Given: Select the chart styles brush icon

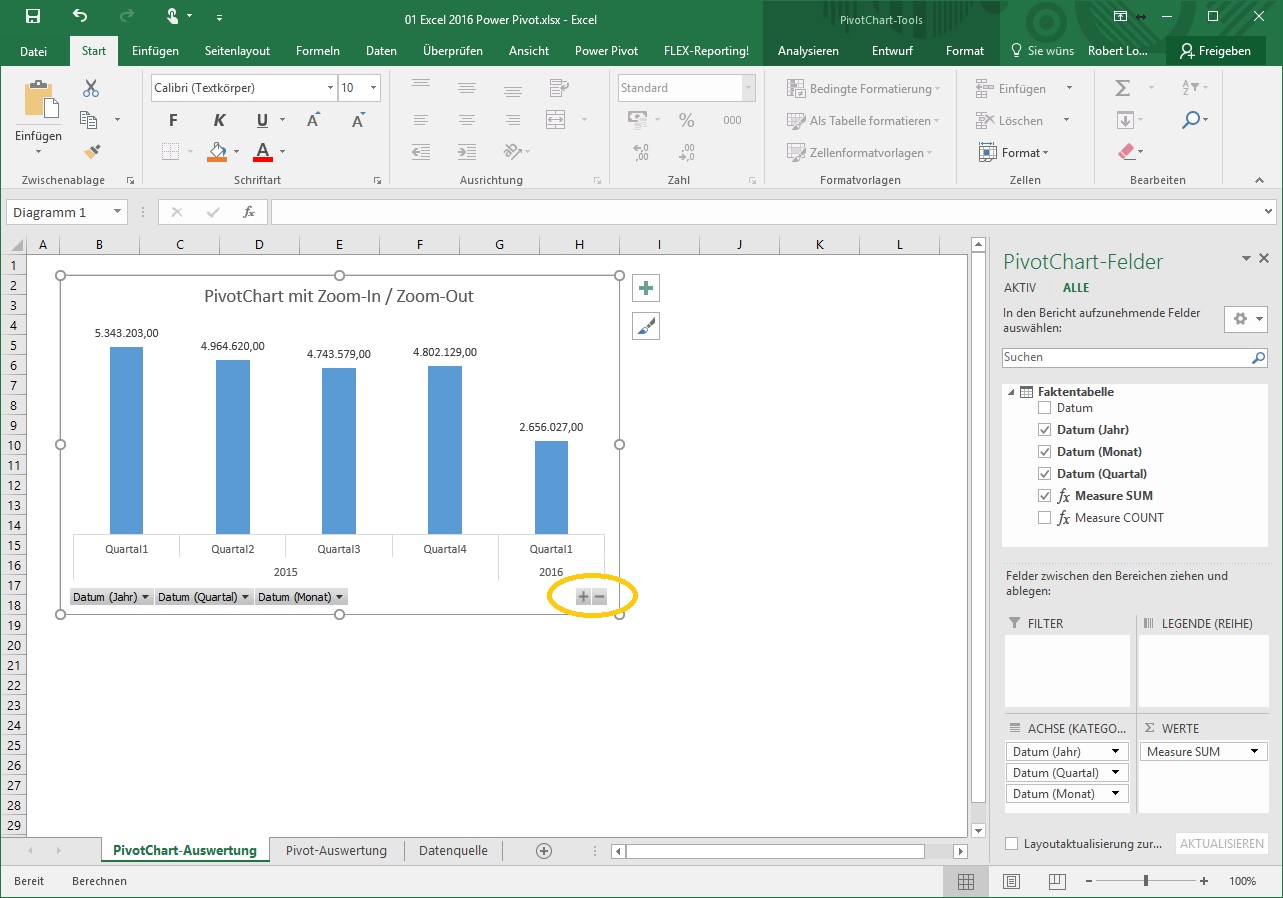Looking at the screenshot, I should pyautogui.click(x=645, y=325).
